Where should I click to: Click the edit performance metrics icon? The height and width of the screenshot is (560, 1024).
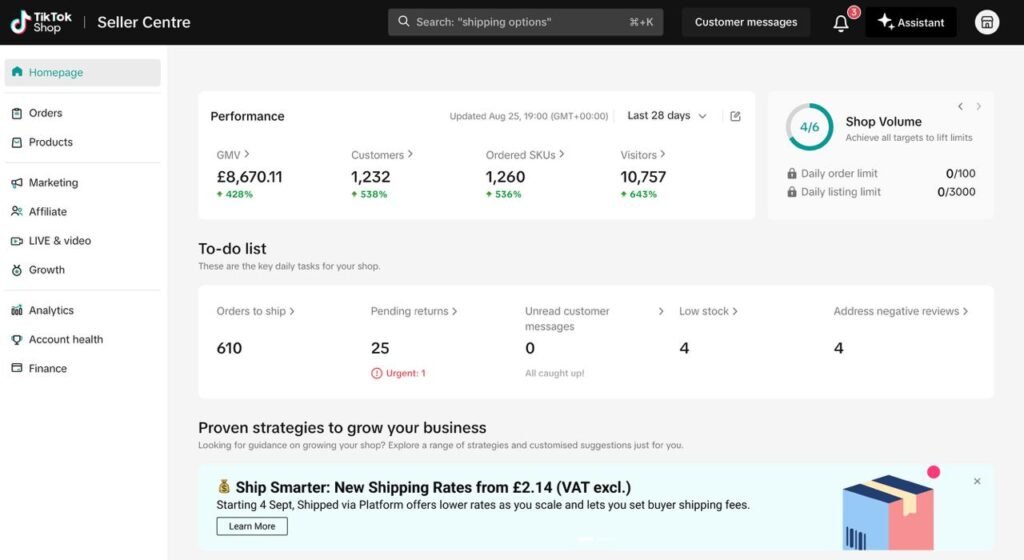735,116
